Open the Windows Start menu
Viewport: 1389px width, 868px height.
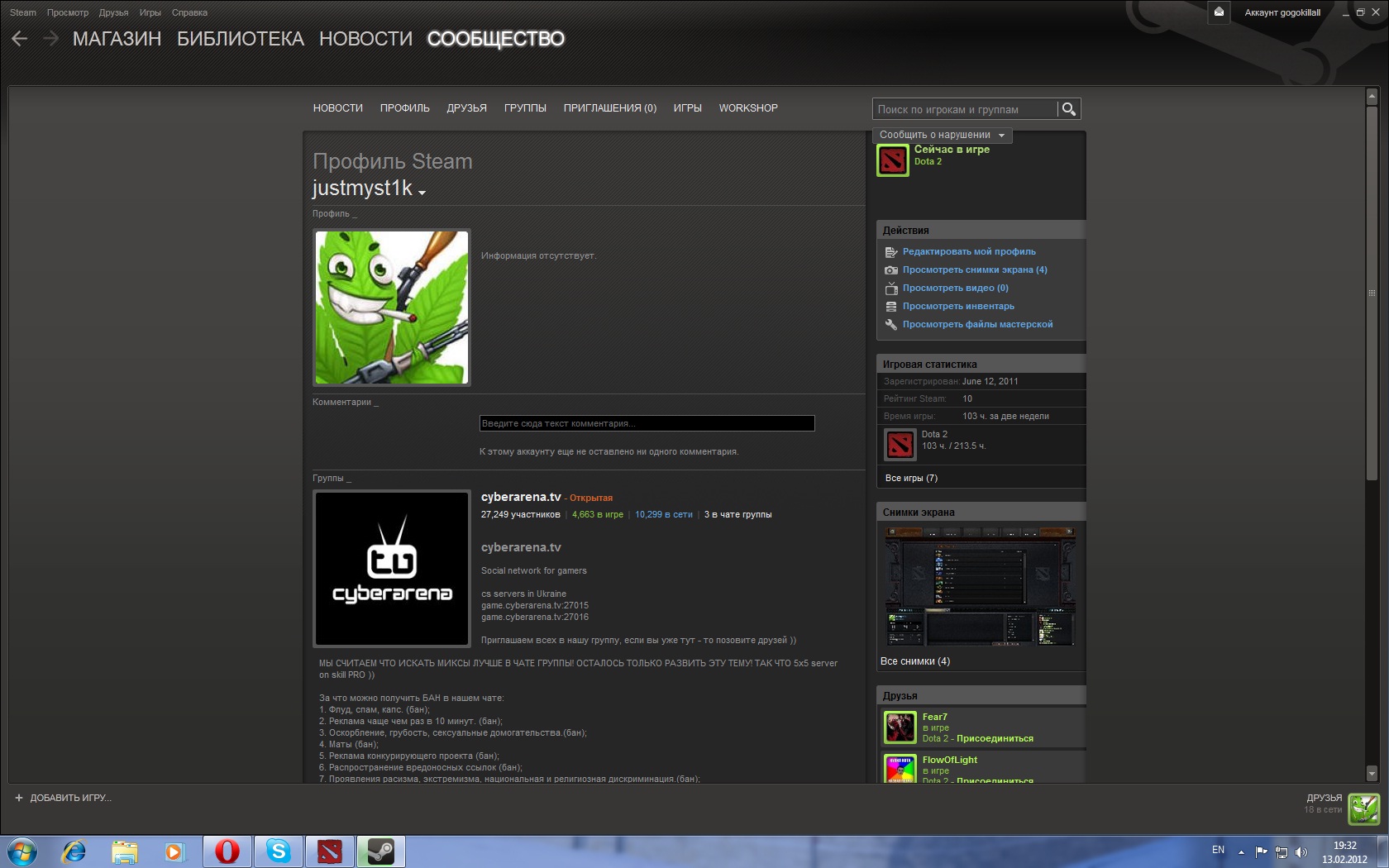click(x=21, y=851)
